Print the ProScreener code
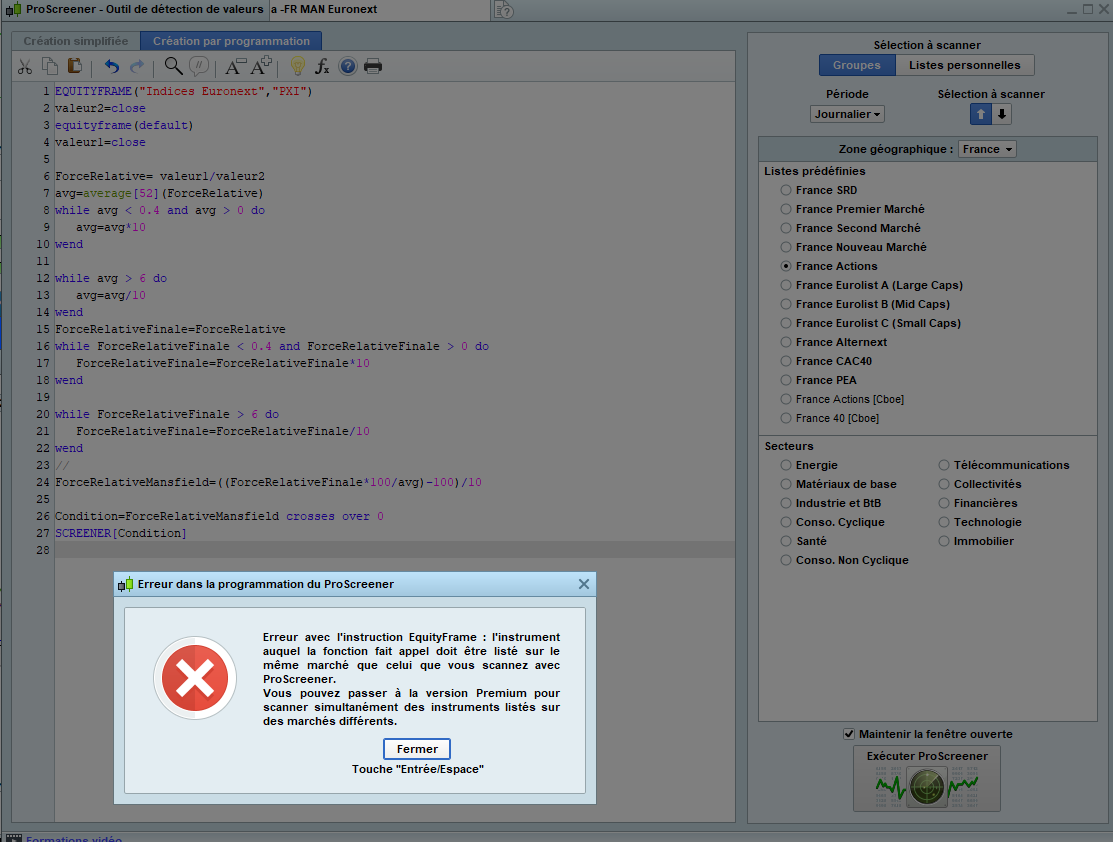1113x842 pixels. [373, 66]
